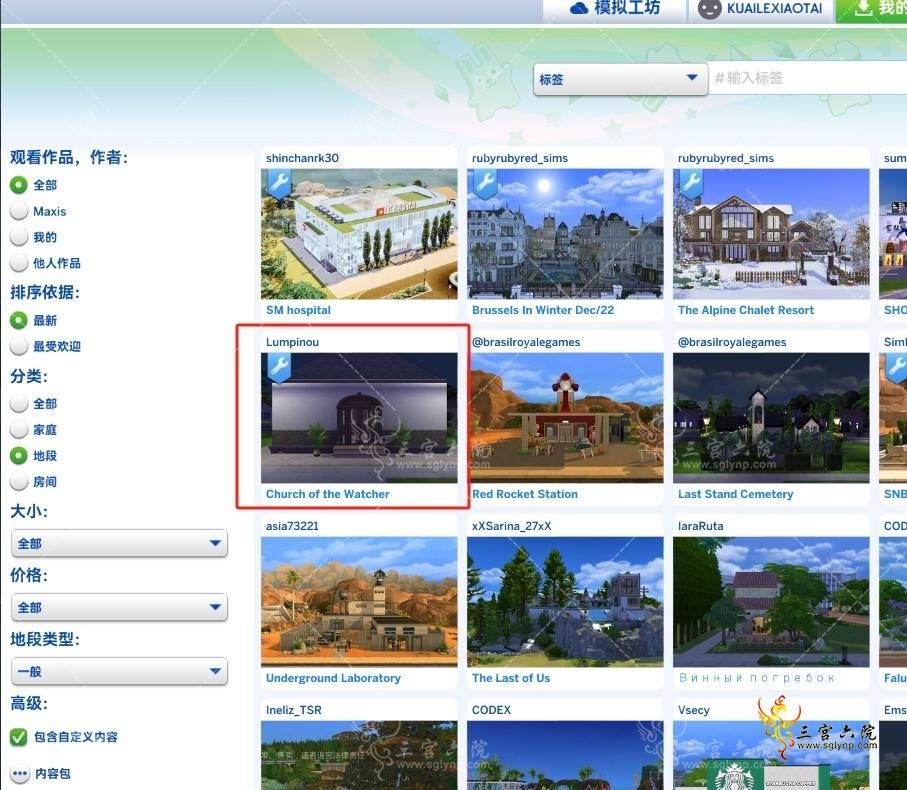The image size is (907, 790).
Task: Open author rubyrubyred_sims above Brussels lot
Action: [x=519, y=158]
